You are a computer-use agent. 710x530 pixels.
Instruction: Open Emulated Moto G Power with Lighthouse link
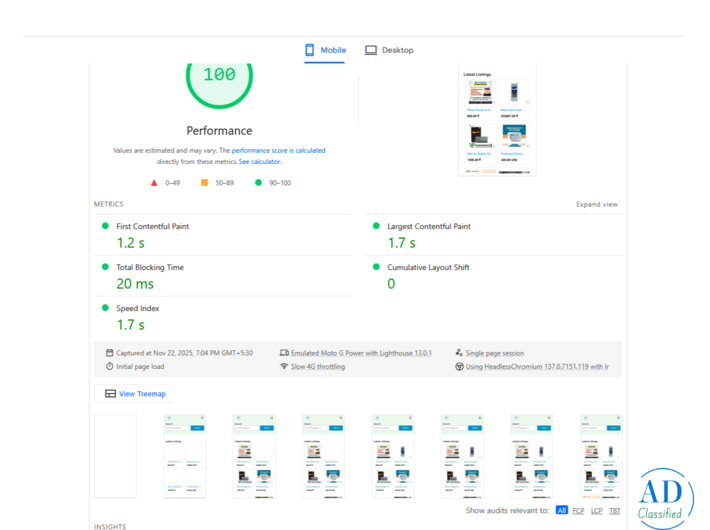point(361,353)
